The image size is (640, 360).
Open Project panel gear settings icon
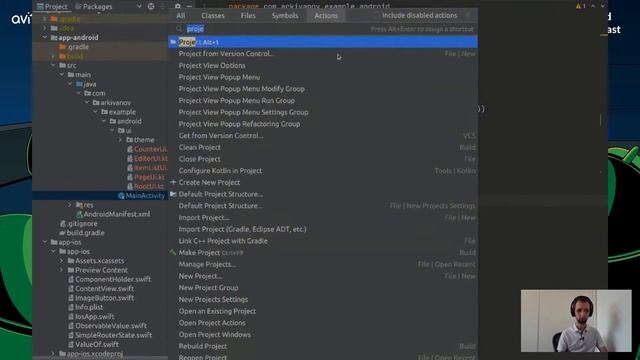[178, 6]
